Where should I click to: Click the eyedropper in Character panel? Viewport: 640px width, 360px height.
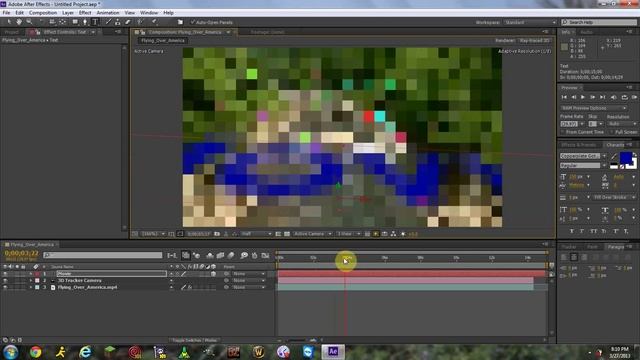pyautogui.click(x=614, y=156)
